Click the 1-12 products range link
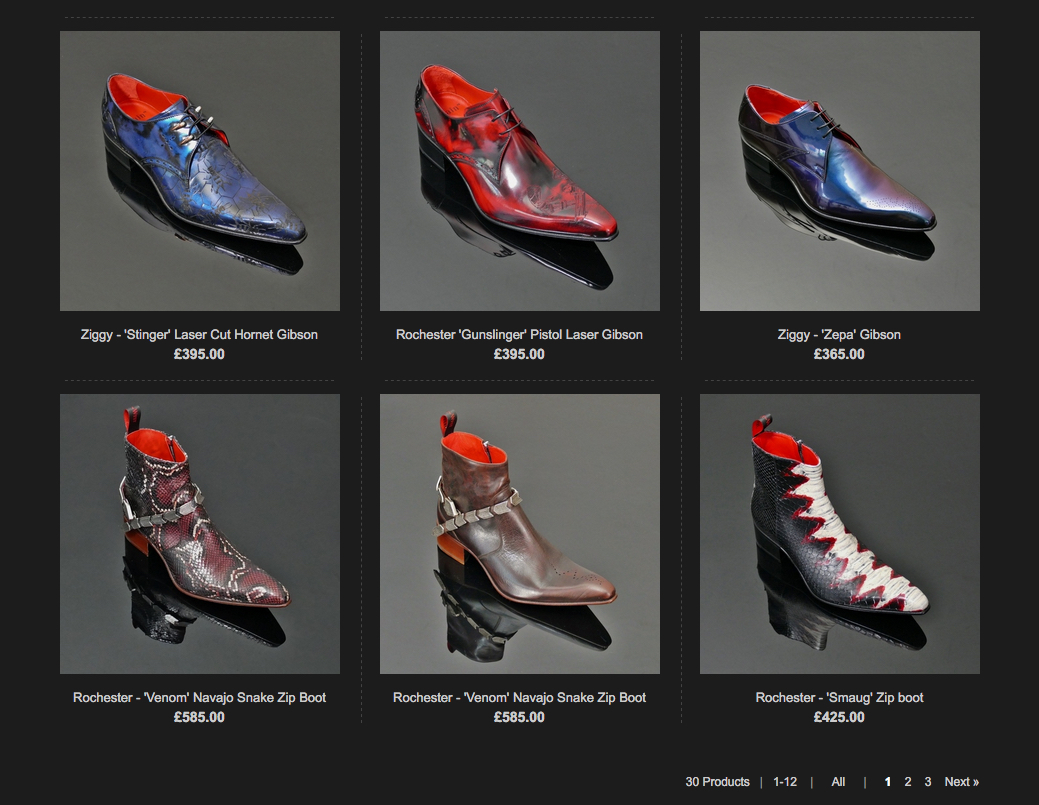This screenshot has width=1039, height=805. coord(785,782)
